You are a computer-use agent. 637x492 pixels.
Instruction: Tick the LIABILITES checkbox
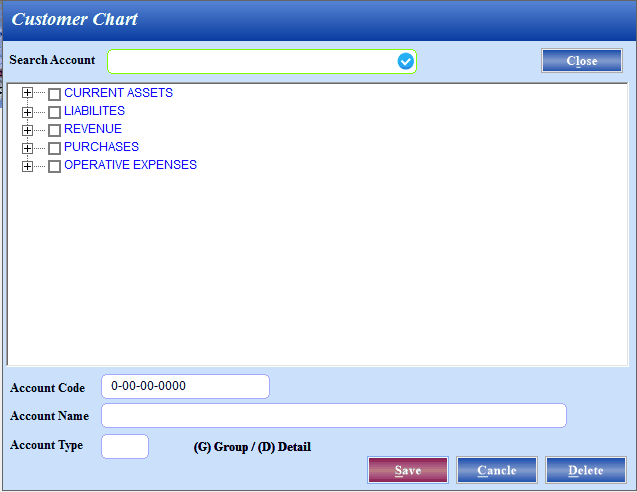(x=54, y=112)
